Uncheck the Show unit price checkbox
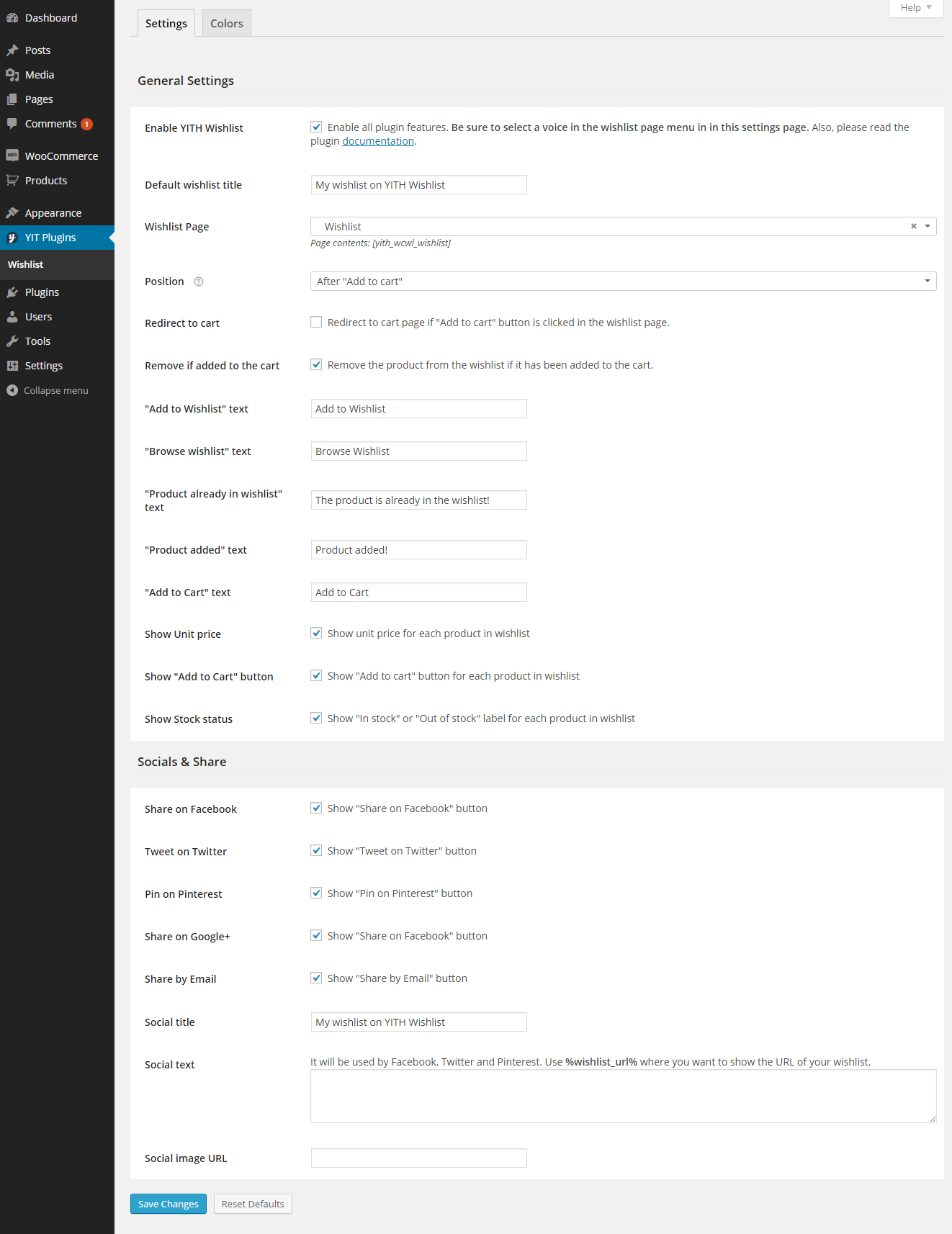Viewport: 952px width, 1234px height. [x=316, y=634]
